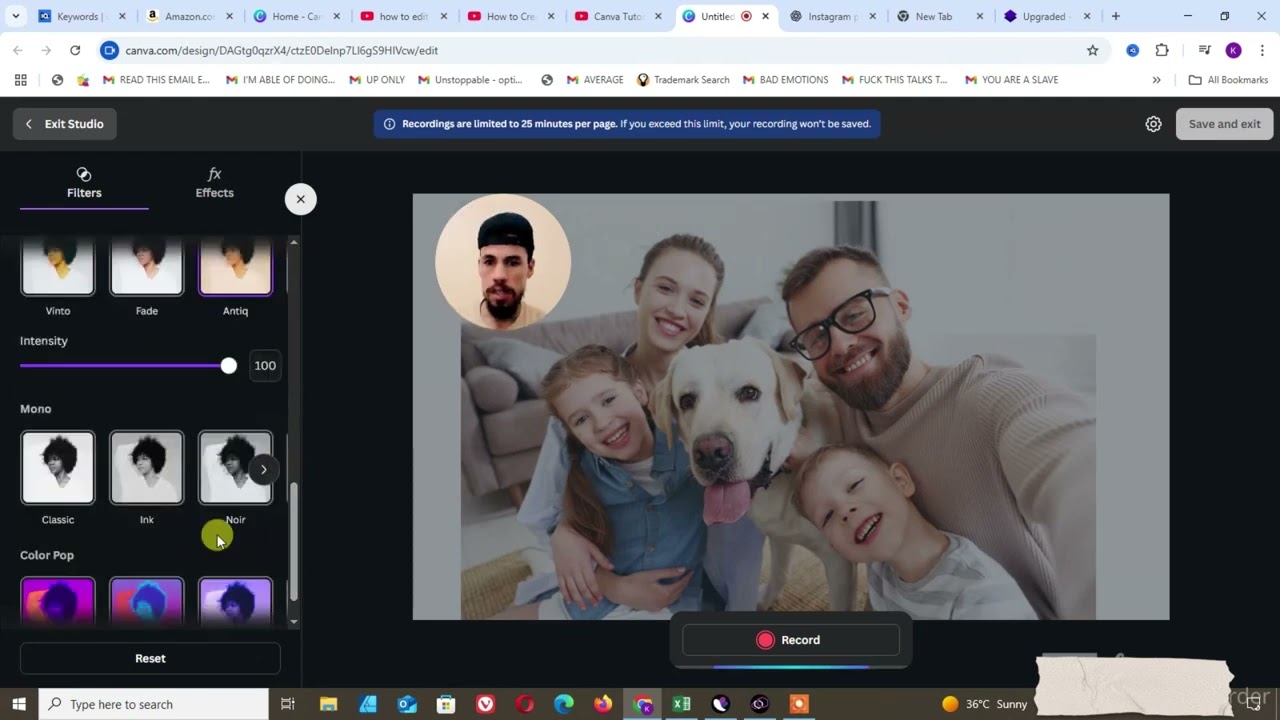Viewport: 1280px width, 720px height.
Task: Open Vivaldi from taskbar
Action: [485, 704]
